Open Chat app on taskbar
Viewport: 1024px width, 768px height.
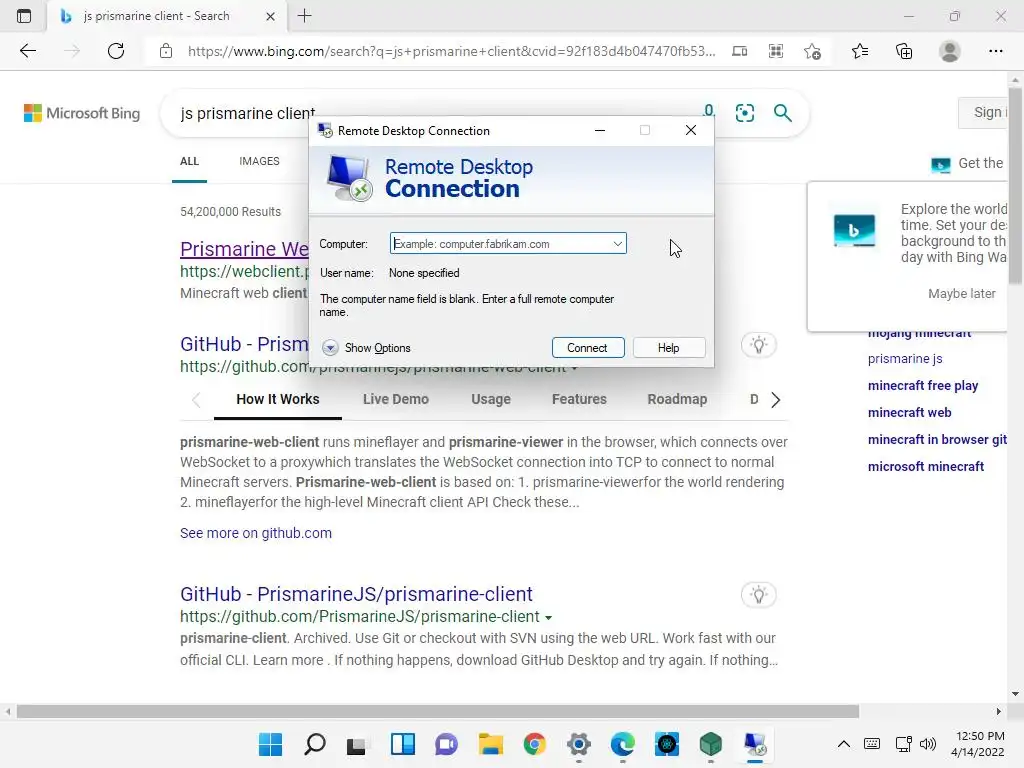(446, 744)
